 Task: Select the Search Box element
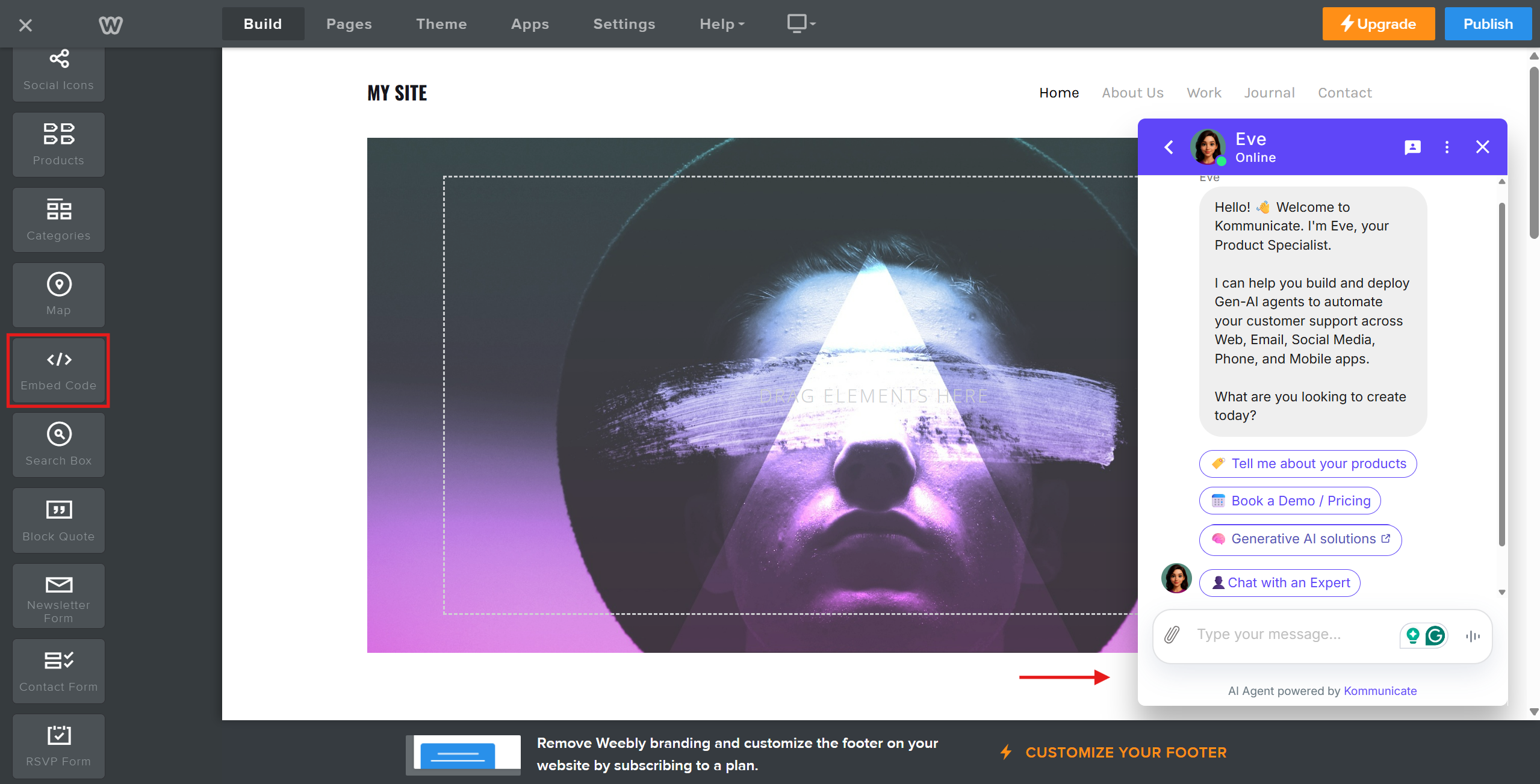[58, 445]
